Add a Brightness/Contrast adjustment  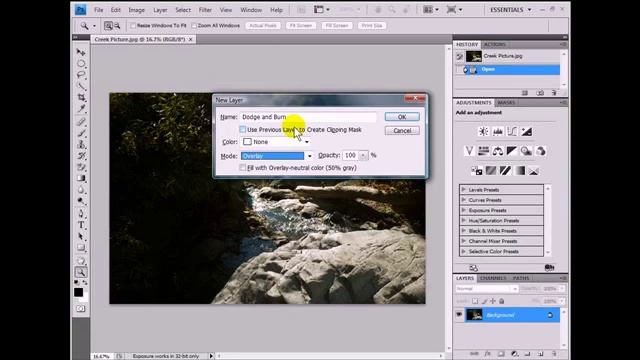(483, 131)
